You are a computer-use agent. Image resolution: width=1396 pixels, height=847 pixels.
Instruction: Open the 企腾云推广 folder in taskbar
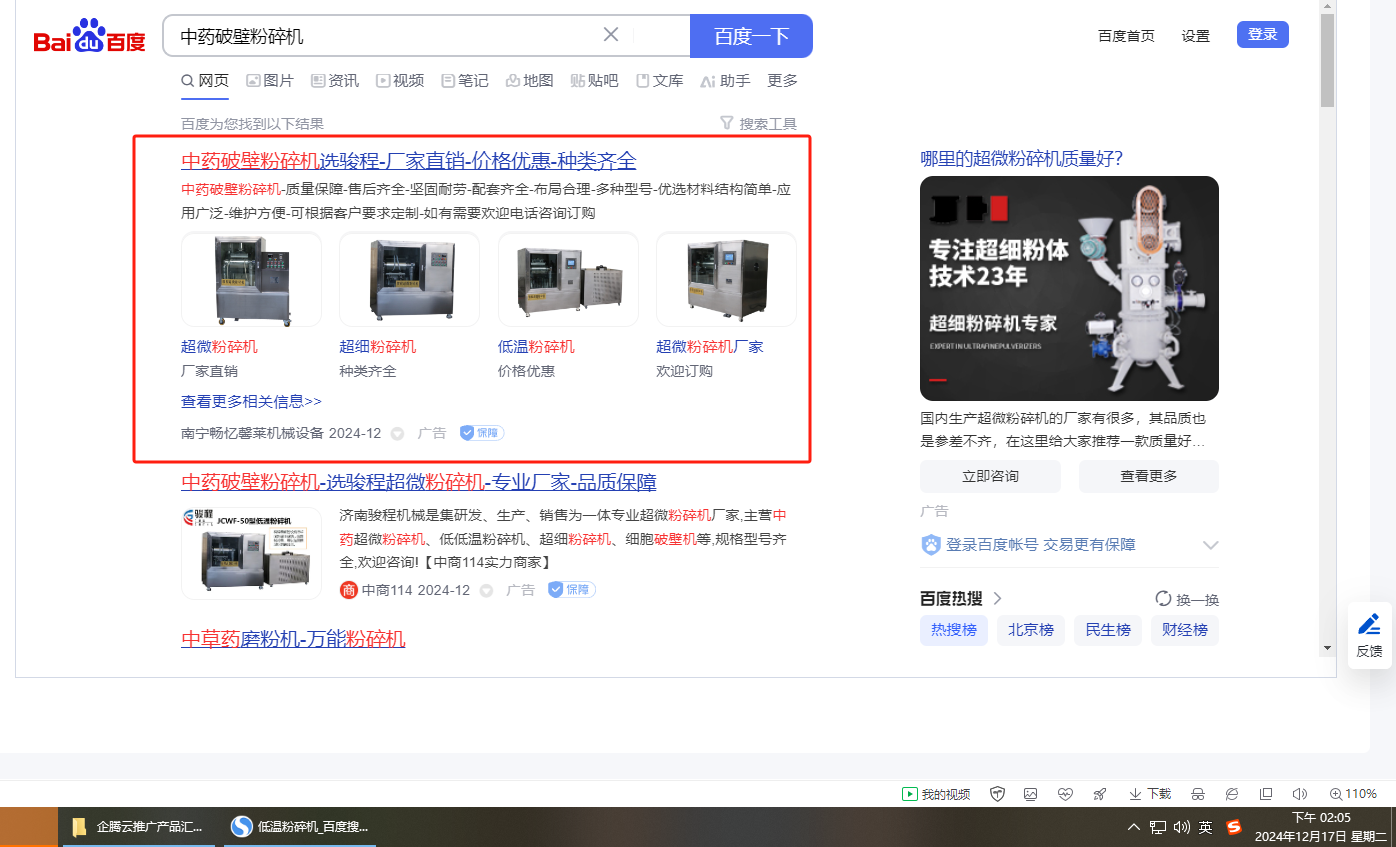tap(138, 827)
